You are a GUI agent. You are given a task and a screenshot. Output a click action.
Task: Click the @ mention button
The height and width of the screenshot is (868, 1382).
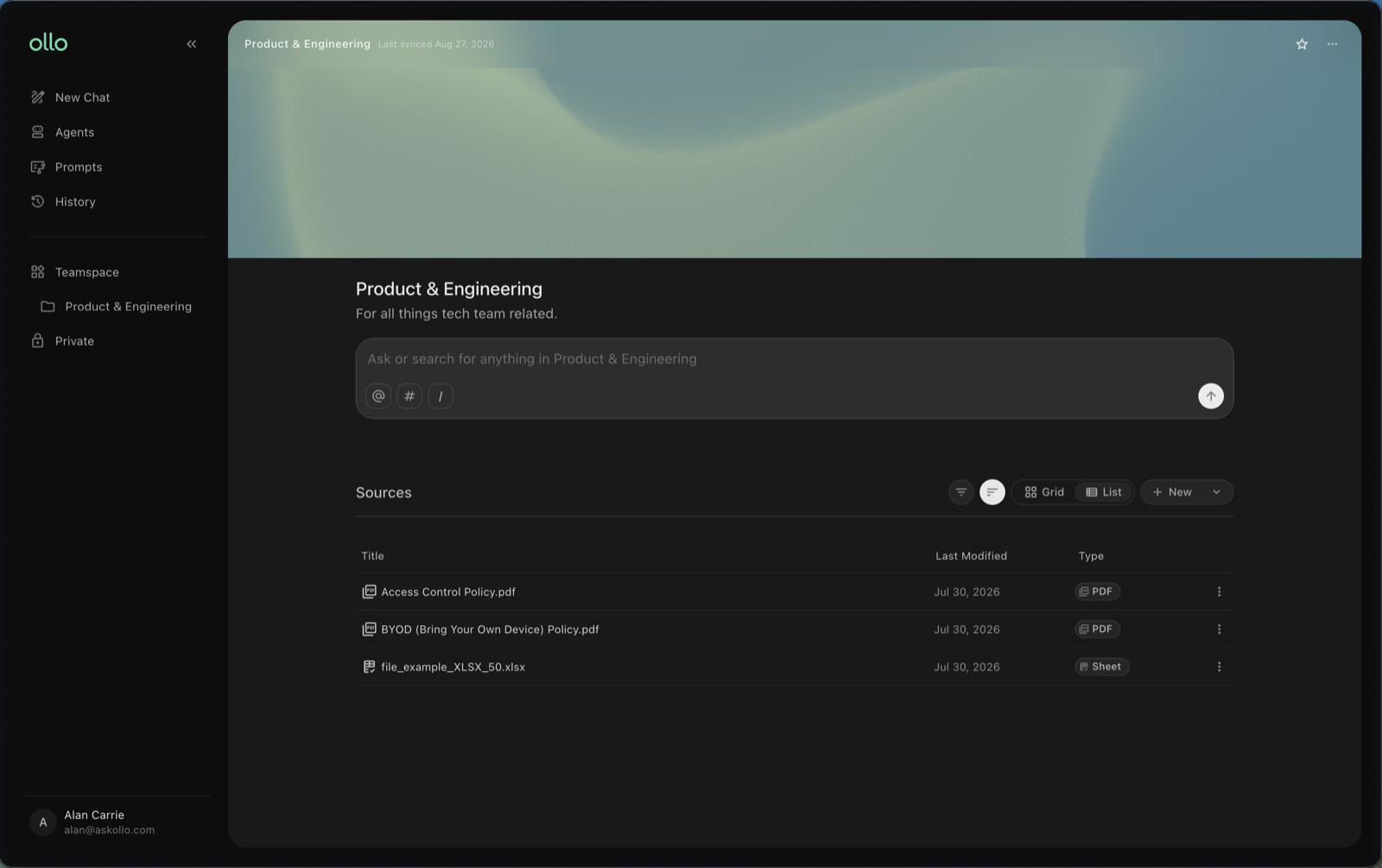[x=378, y=396]
